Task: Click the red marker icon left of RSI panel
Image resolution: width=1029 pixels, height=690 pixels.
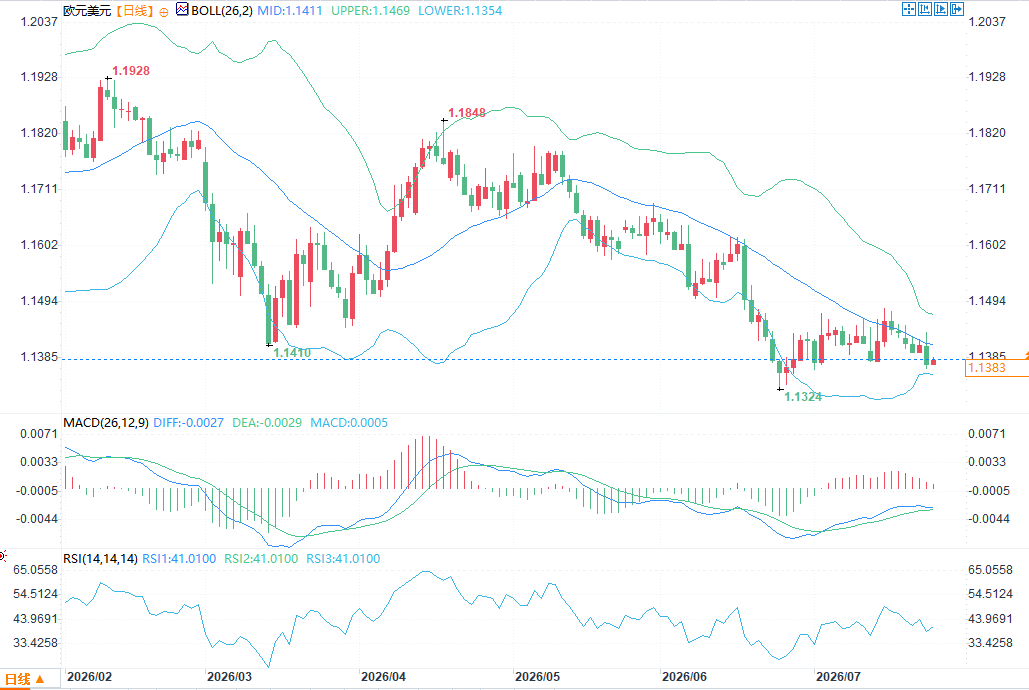Action: pos(3,556)
